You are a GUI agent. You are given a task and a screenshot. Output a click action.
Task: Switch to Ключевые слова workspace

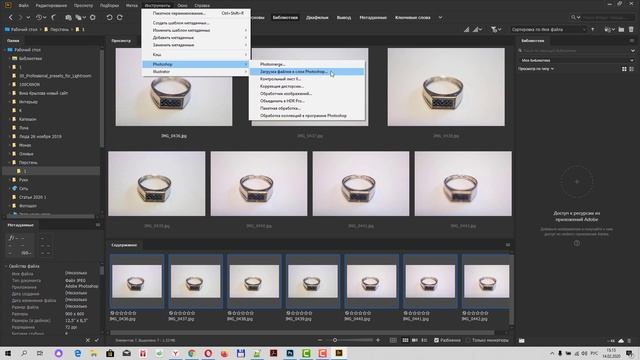pos(413,18)
